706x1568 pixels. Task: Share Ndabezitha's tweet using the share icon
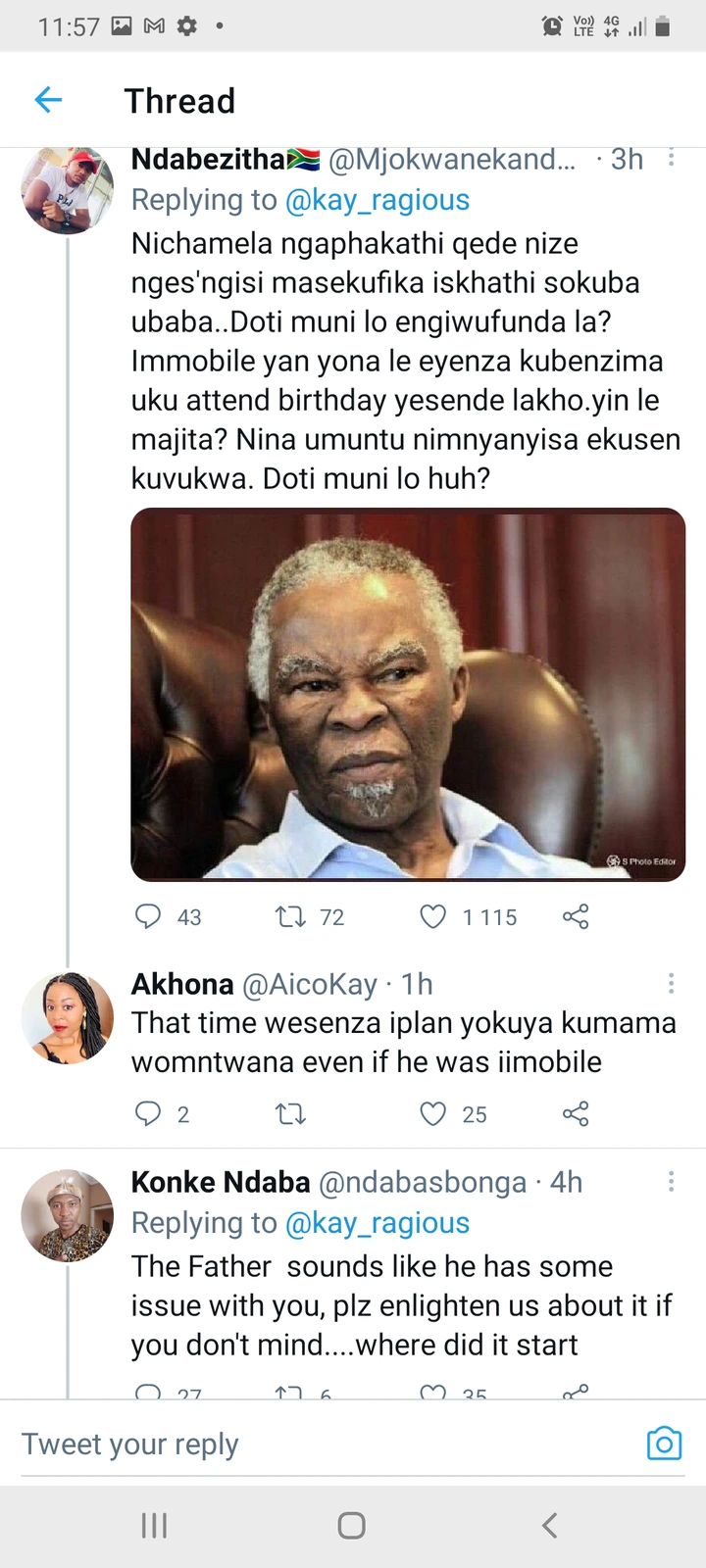tap(576, 917)
